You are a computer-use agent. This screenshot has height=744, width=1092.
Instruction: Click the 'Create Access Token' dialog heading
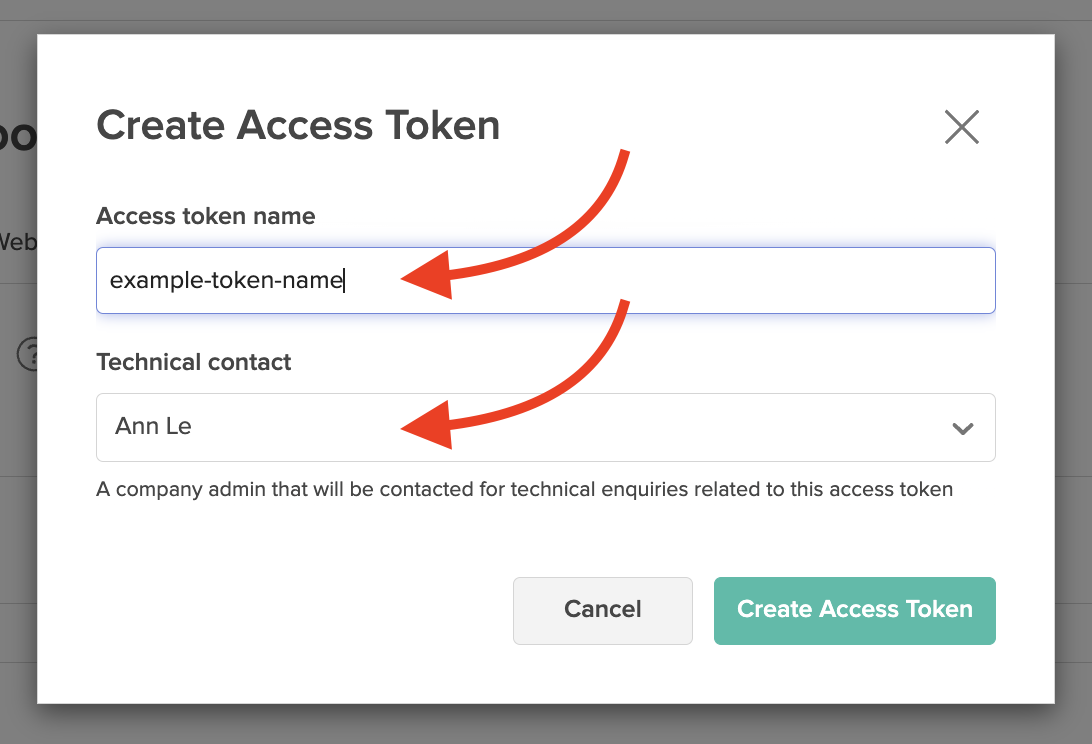pyautogui.click(x=298, y=125)
